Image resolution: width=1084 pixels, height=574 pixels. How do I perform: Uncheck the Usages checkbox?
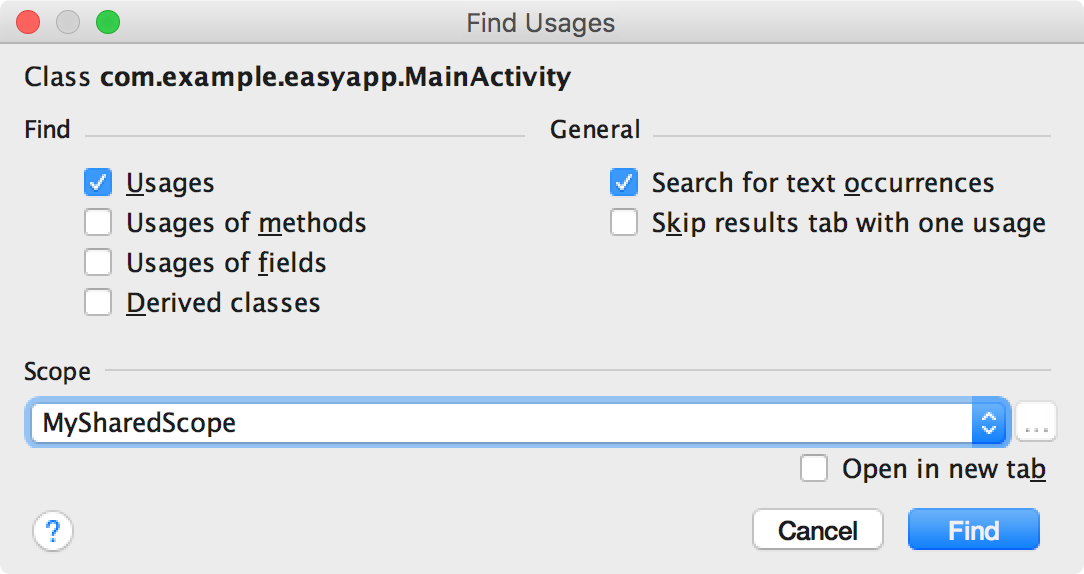(x=98, y=183)
